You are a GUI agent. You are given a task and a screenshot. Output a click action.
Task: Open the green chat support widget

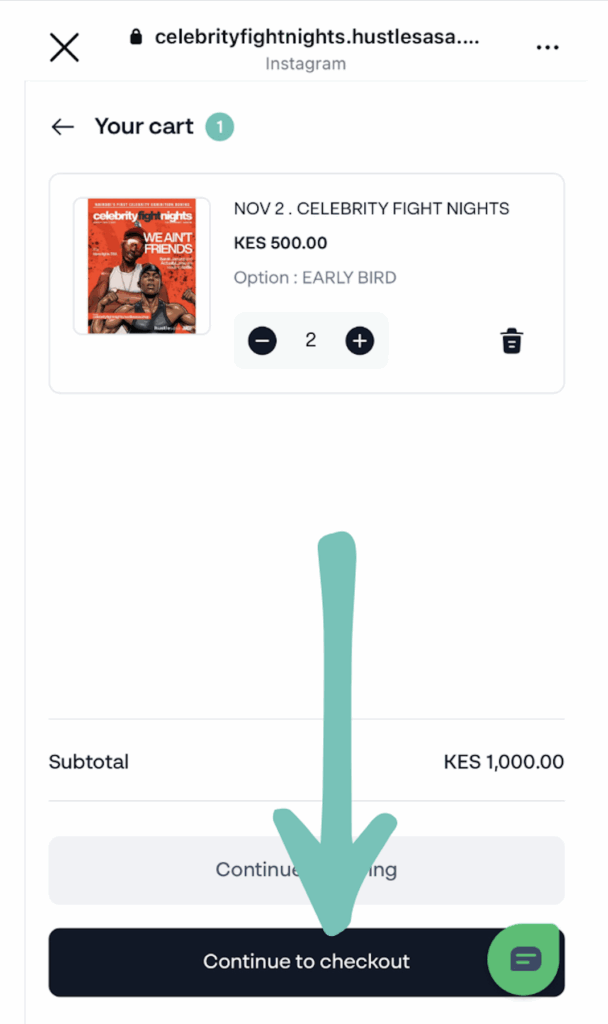click(524, 959)
